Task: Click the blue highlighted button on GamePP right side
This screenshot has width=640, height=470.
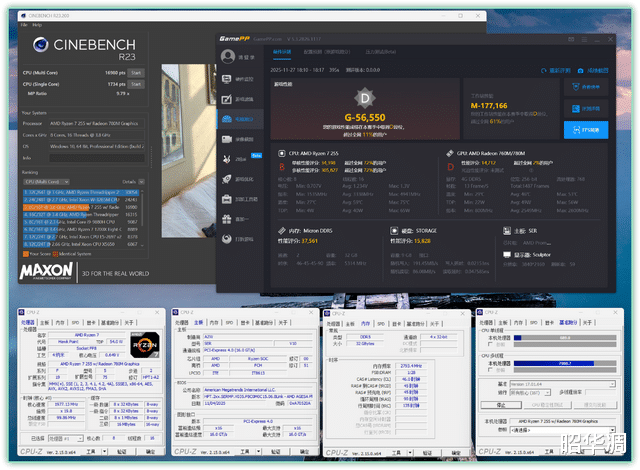Action: click(586, 130)
